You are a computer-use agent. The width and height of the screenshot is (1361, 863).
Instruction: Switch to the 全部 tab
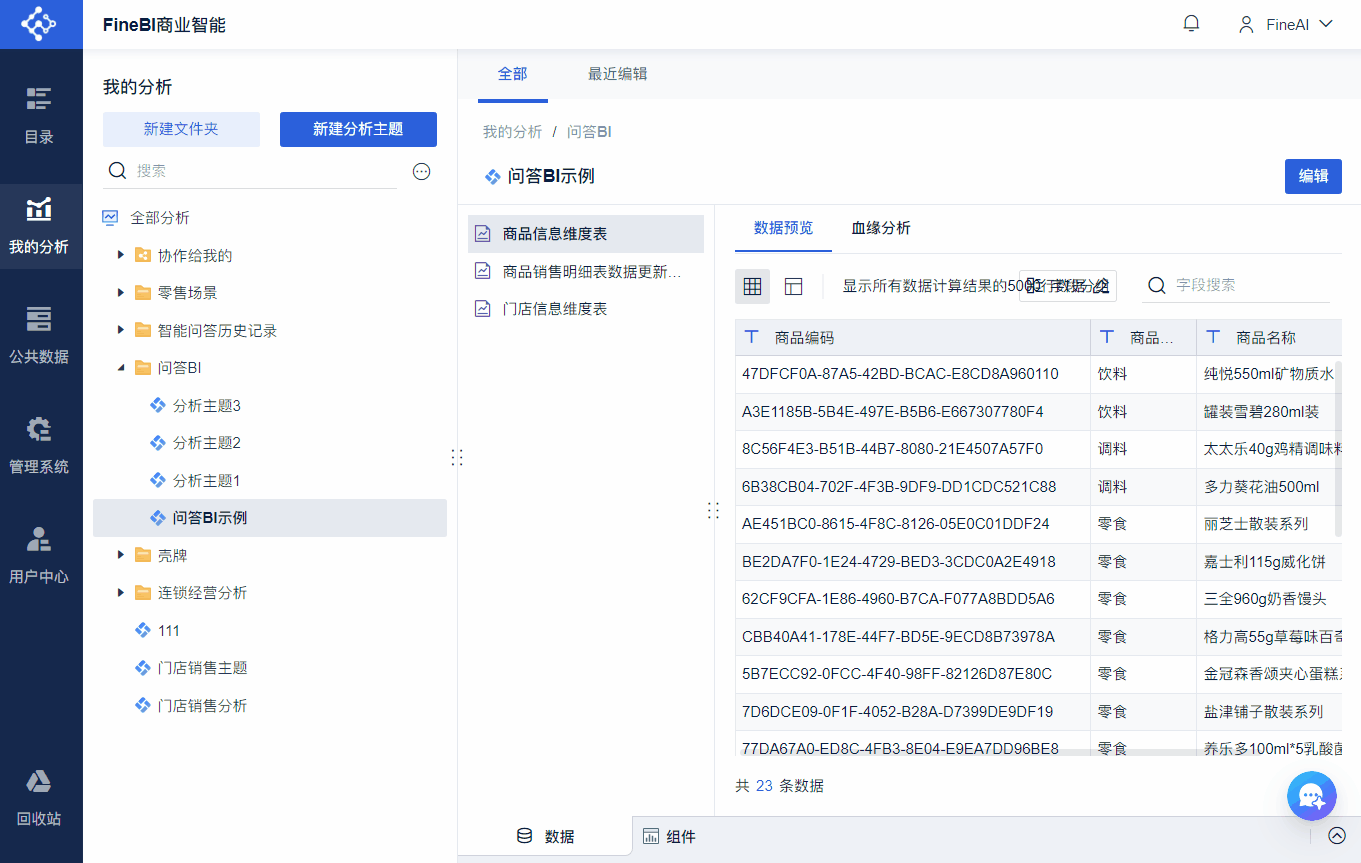click(513, 74)
